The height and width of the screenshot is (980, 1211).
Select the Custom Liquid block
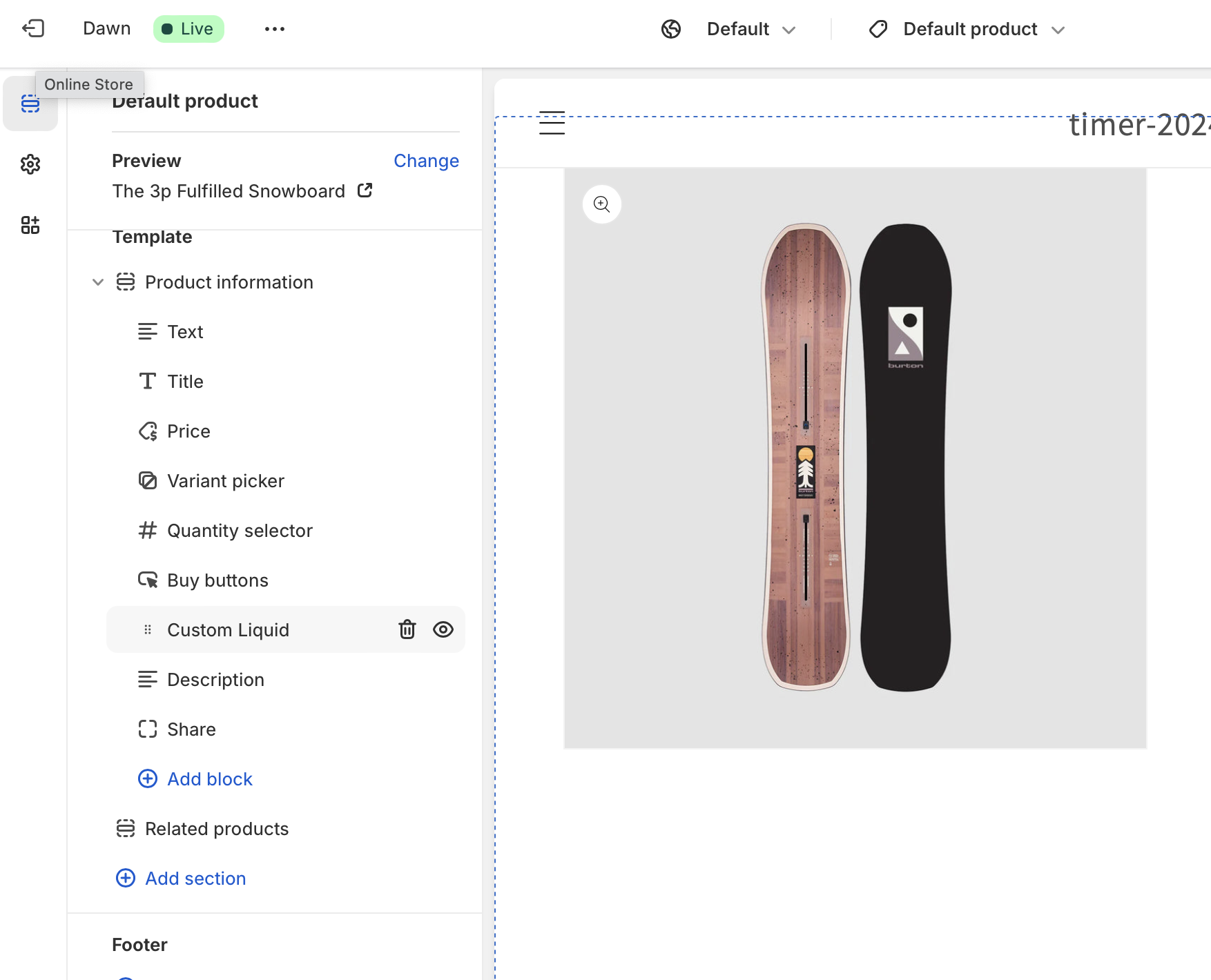tap(286, 629)
